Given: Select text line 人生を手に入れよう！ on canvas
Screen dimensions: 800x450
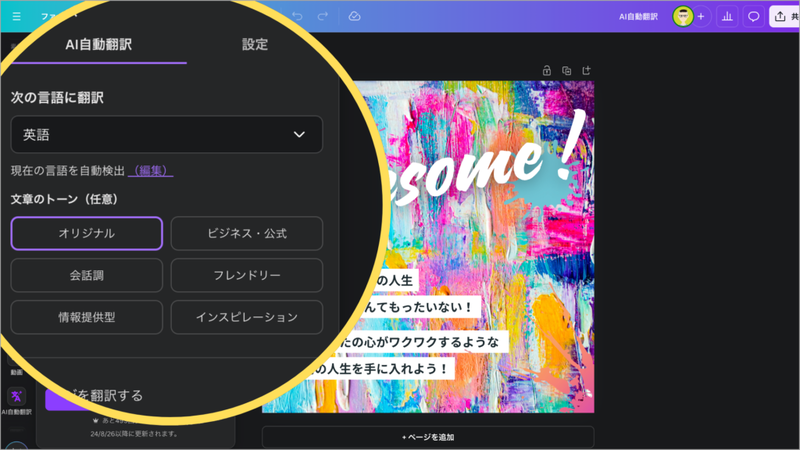Looking at the screenshot, I should pyautogui.click(x=383, y=368).
